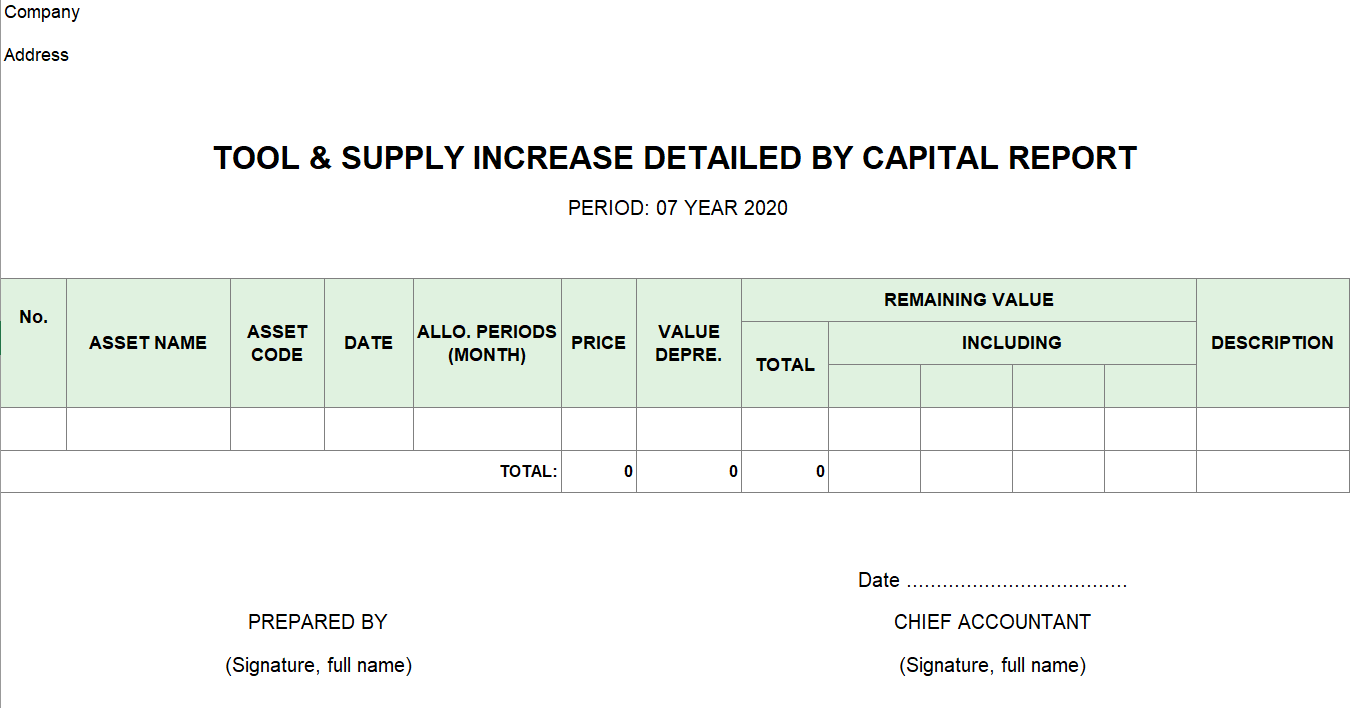Click the Address label cell
The image size is (1368, 708).
37,55
